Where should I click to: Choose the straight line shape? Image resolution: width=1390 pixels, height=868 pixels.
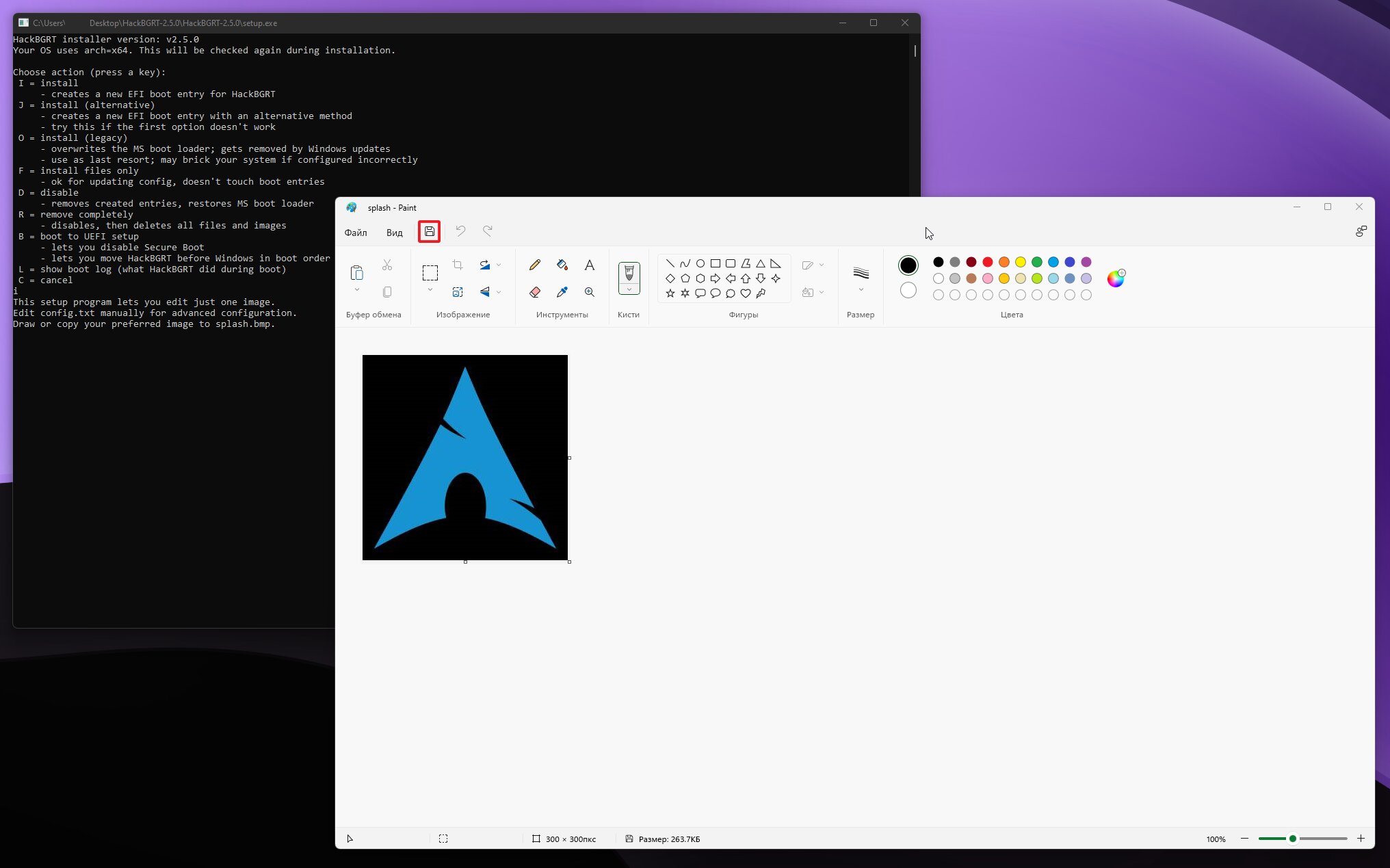click(x=670, y=263)
